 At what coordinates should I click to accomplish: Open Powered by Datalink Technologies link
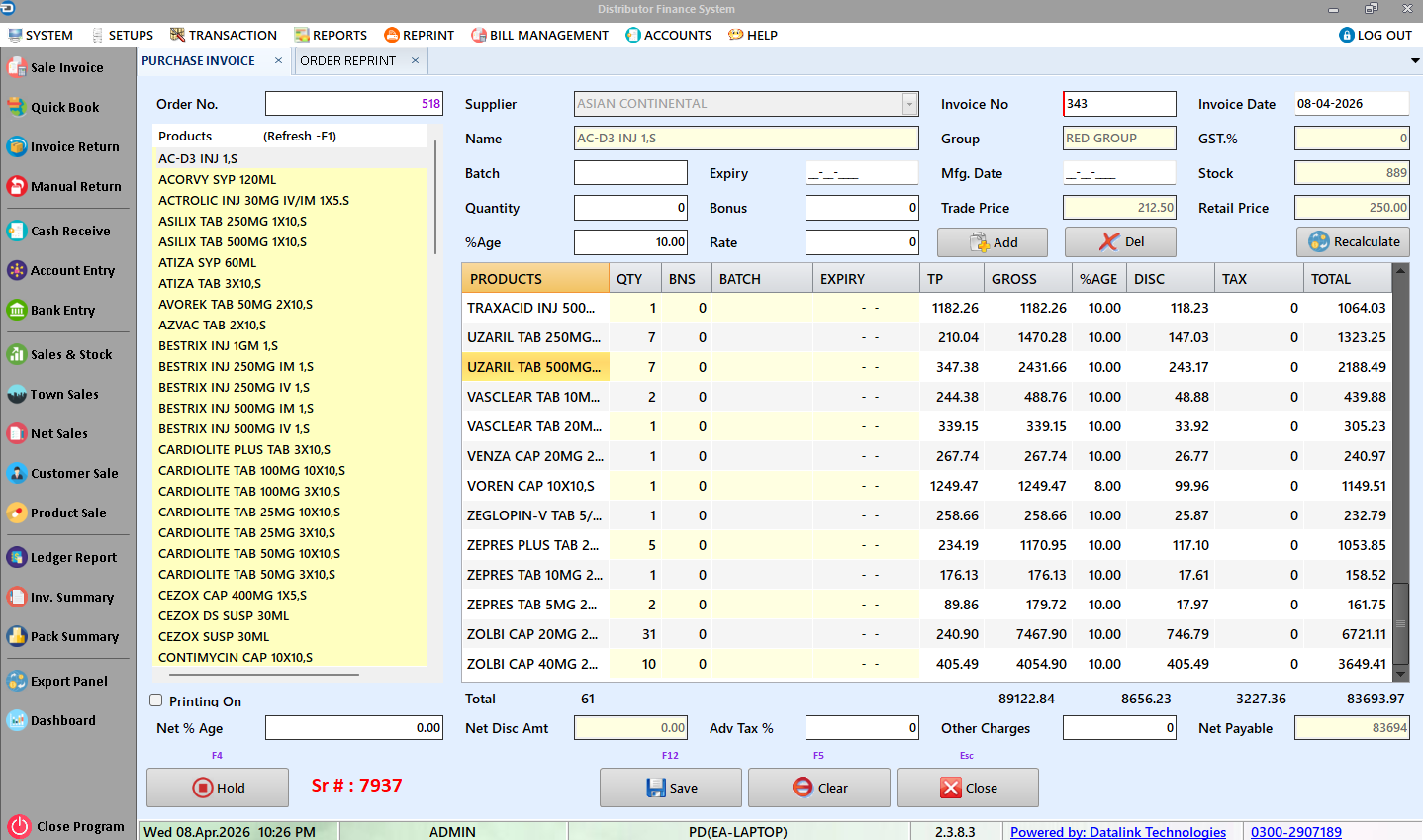(x=1118, y=832)
